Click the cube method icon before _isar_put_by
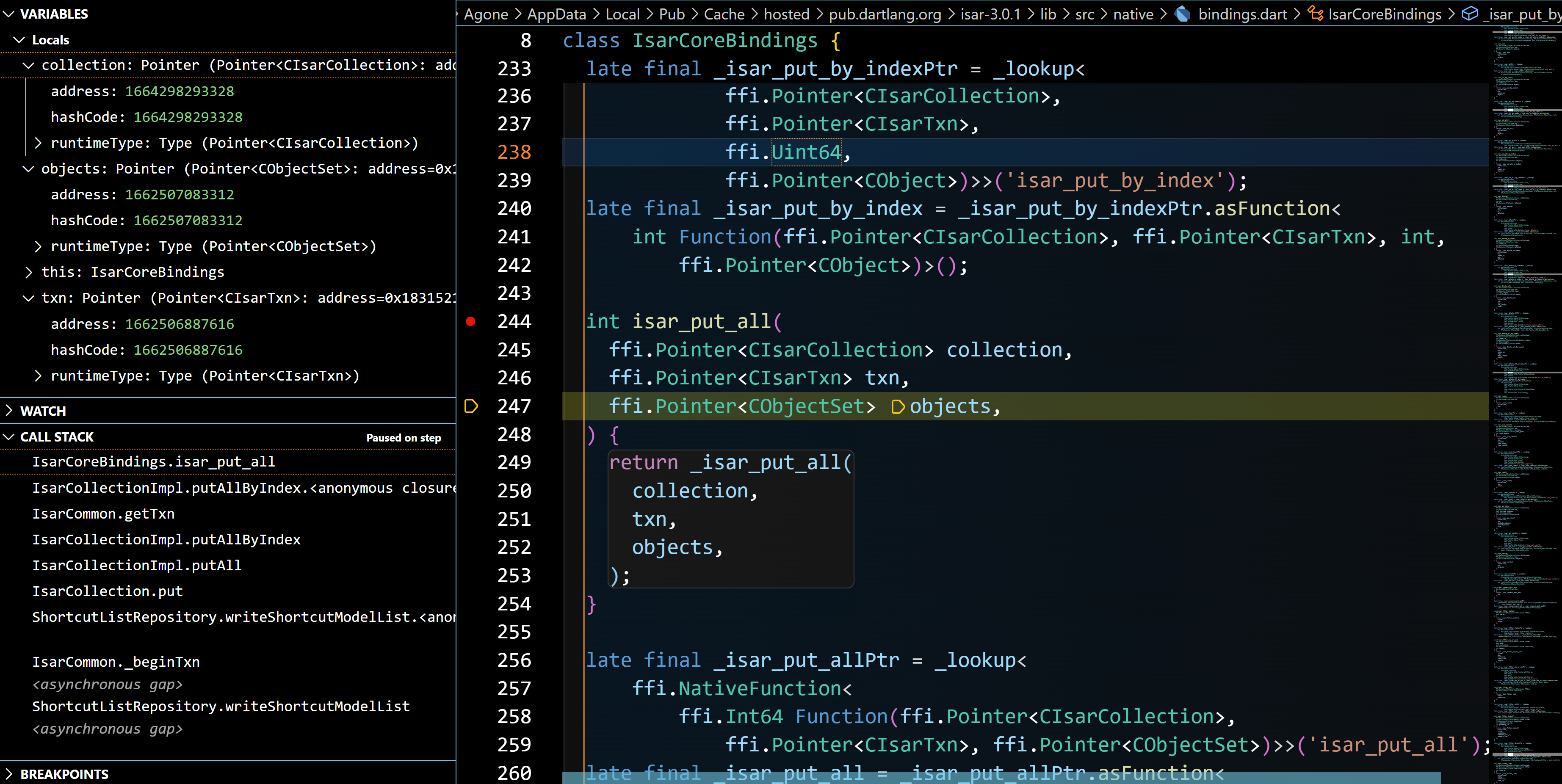Viewport: 1562px width, 784px height. click(1470, 14)
